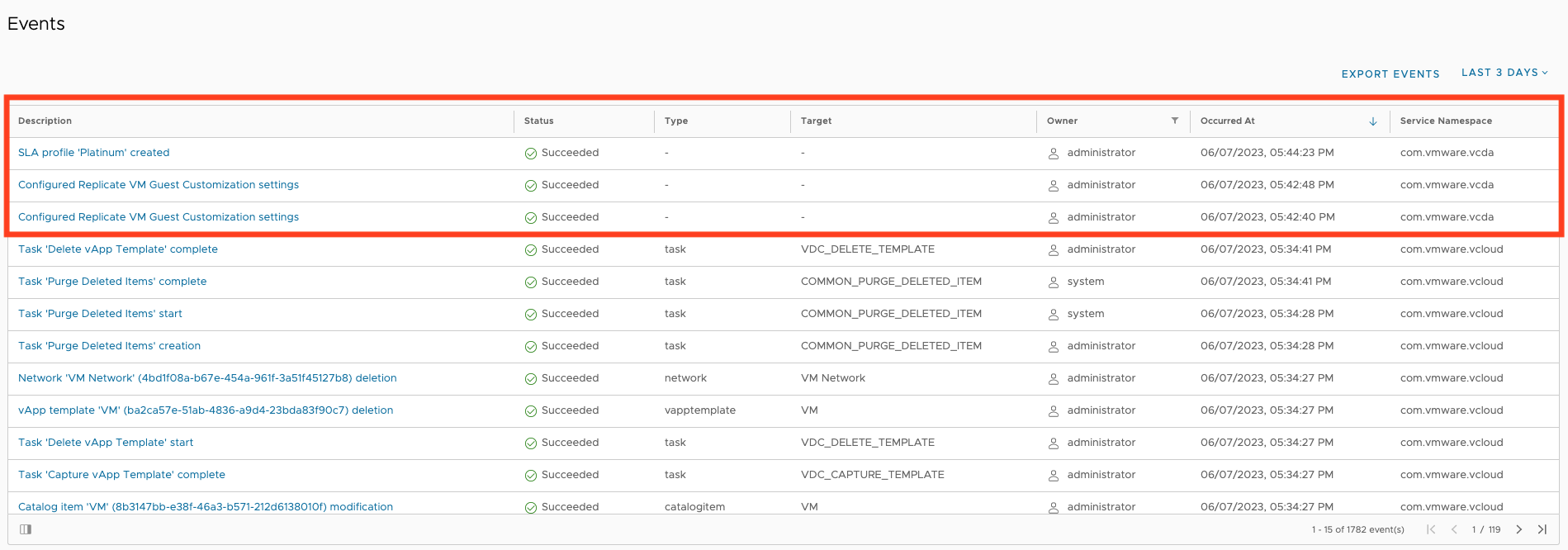1568x550 pixels.
Task: Click the Export Events button
Action: (x=1390, y=73)
